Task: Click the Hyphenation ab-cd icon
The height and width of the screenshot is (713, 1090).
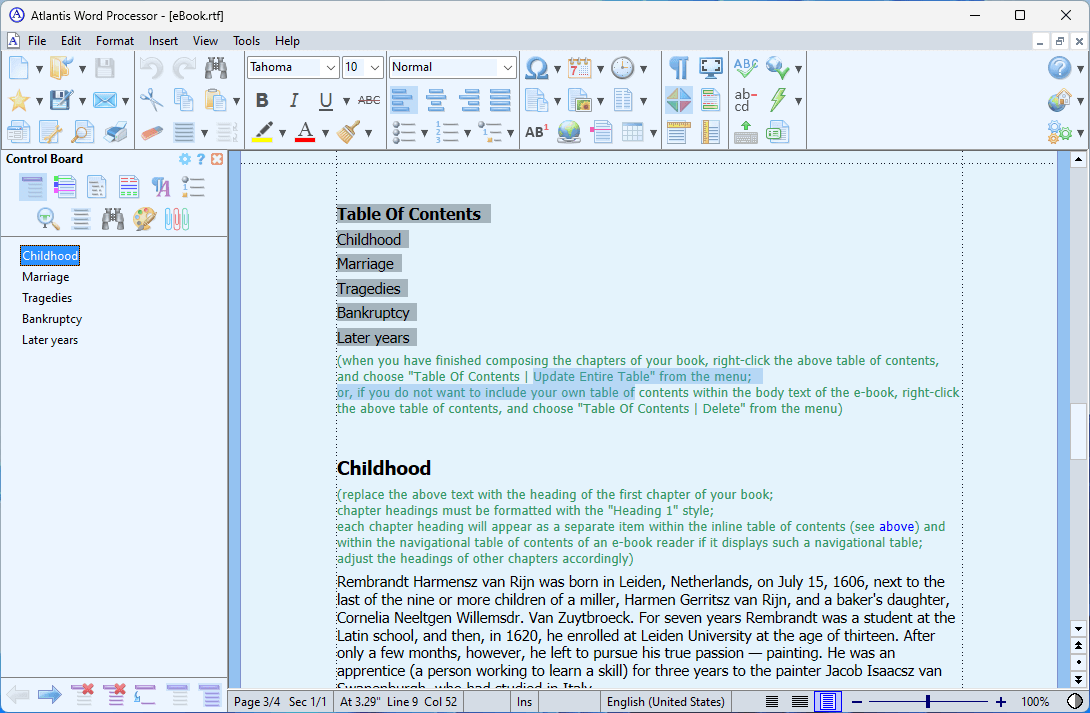Action: pyautogui.click(x=745, y=100)
